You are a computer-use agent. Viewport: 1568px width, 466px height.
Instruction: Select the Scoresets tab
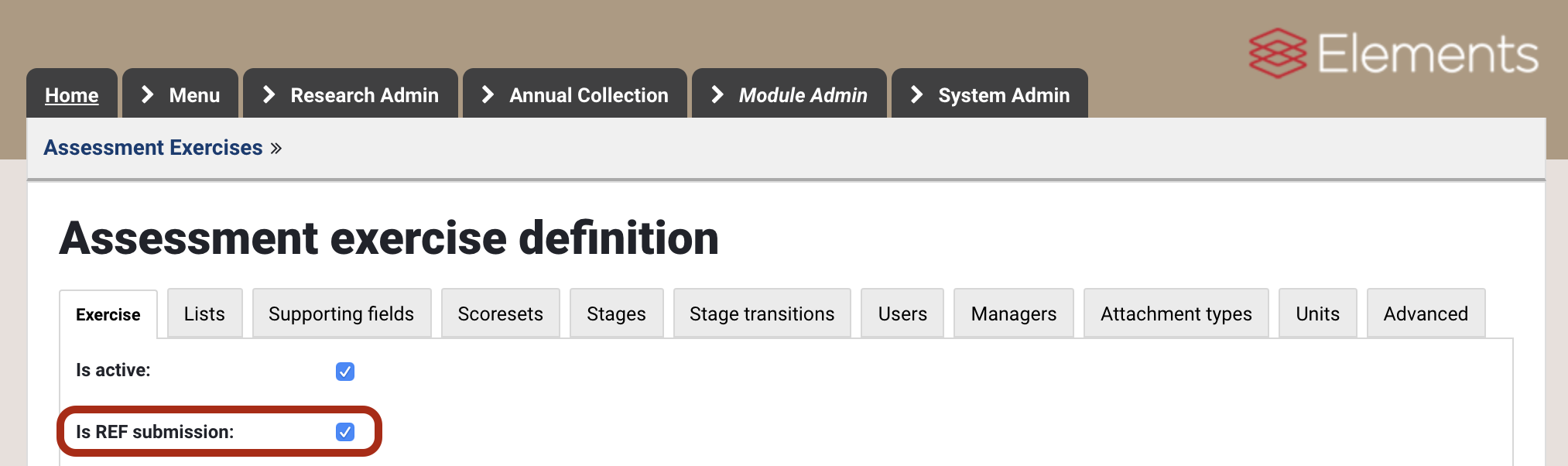tap(500, 314)
